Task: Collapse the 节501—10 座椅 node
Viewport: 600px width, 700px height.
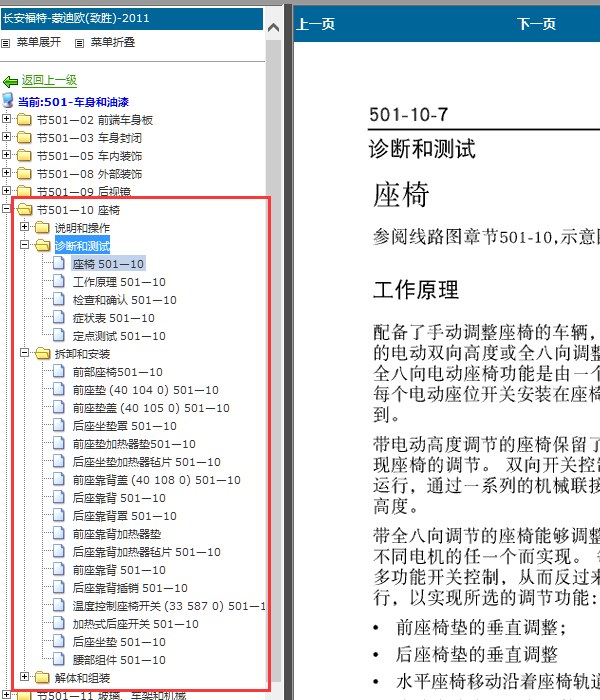Action: tap(6, 208)
